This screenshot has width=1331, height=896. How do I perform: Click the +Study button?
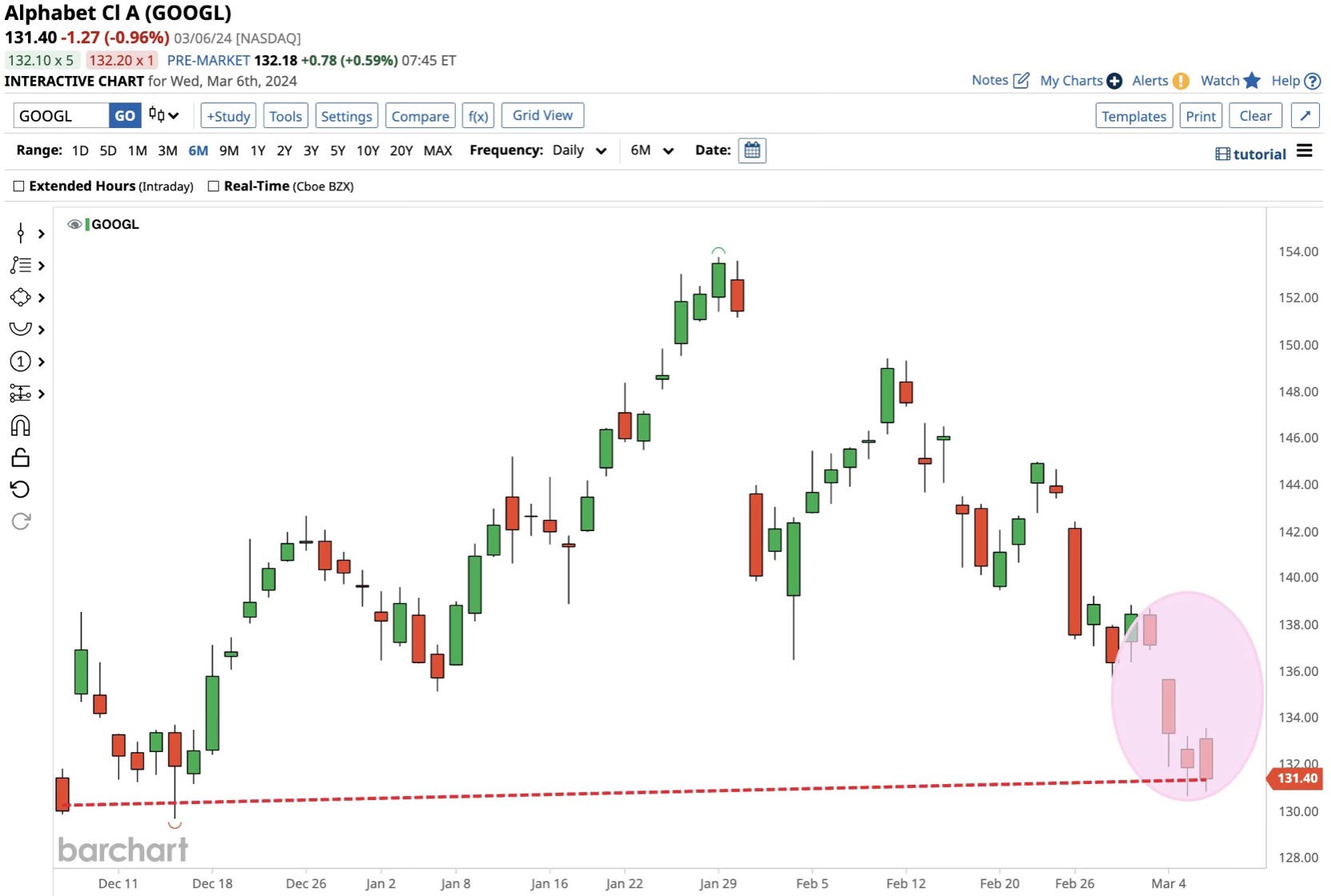[229, 116]
